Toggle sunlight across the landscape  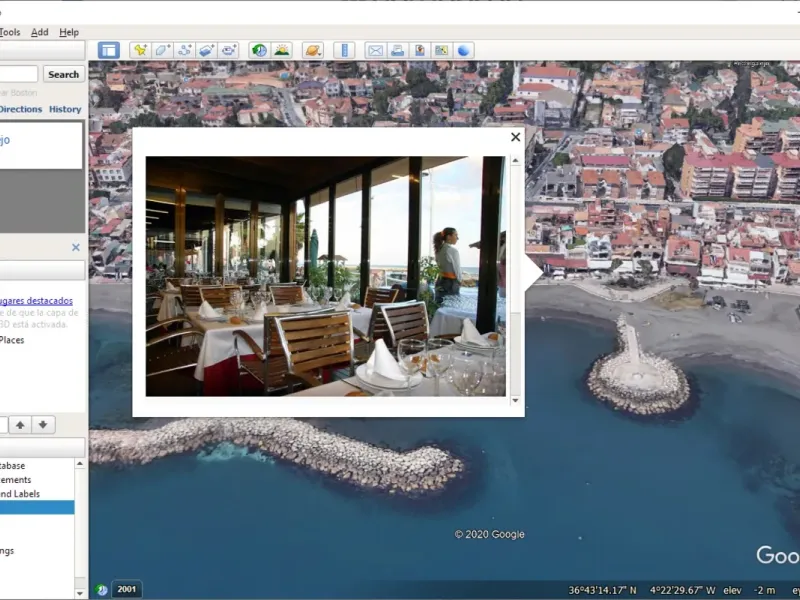click(282, 50)
